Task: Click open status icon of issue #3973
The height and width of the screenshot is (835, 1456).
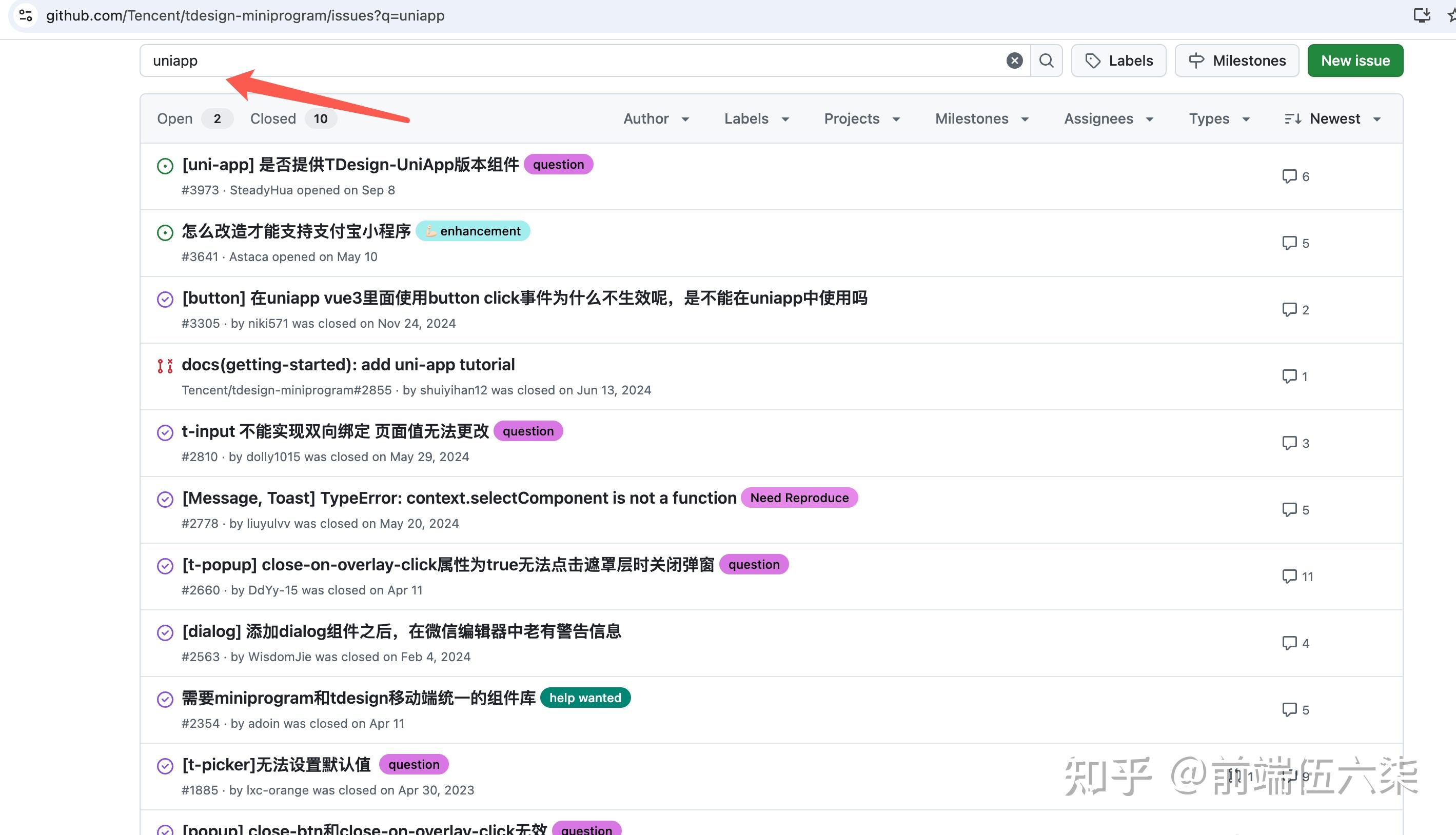Action: pyautogui.click(x=165, y=166)
